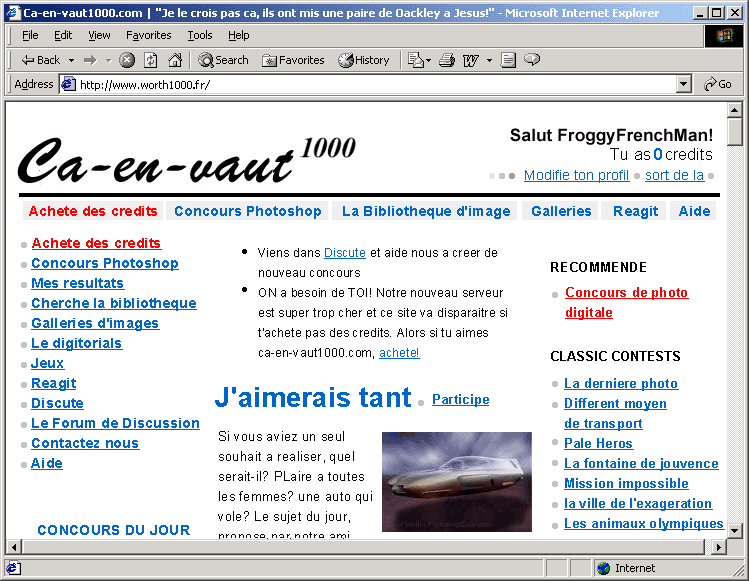Click the Internet zone globe icon
Image resolution: width=749 pixels, height=581 pixels.
604,568
